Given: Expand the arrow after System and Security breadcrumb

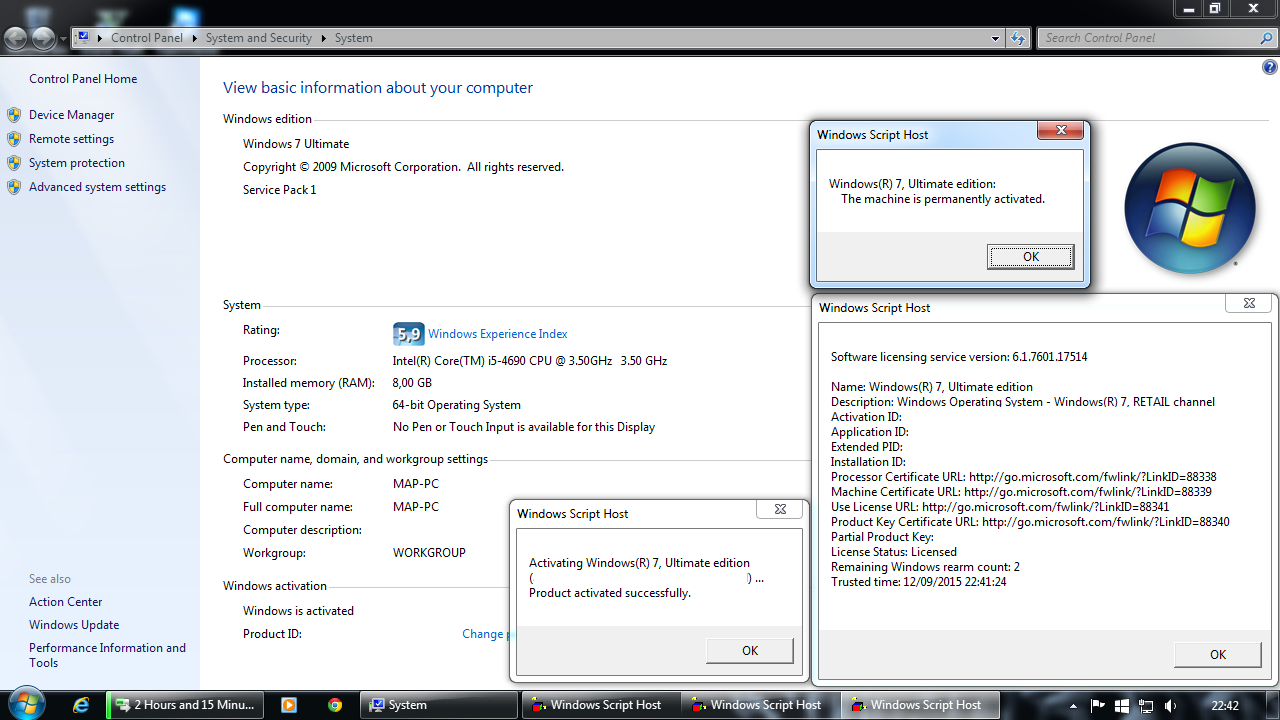Looking at the screenshot, I should point(322,38).
